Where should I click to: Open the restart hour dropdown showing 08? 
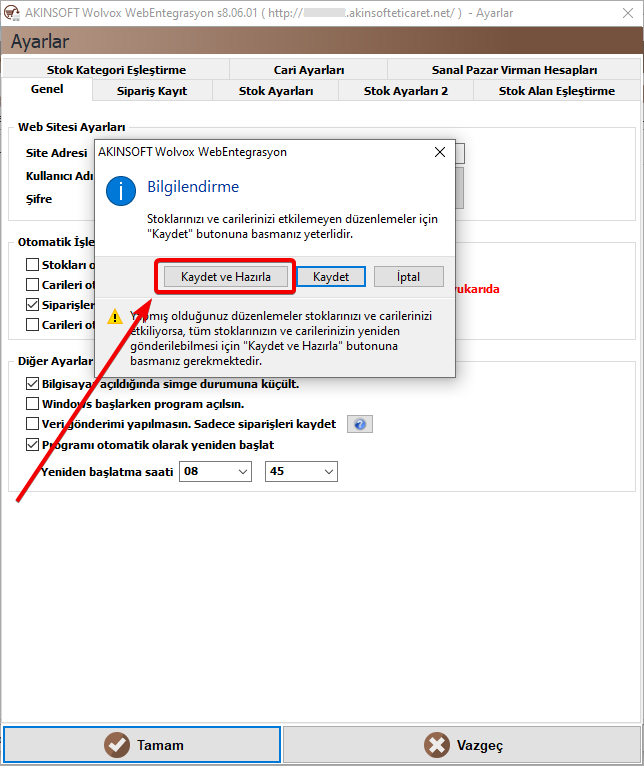[x=215, y=471]
